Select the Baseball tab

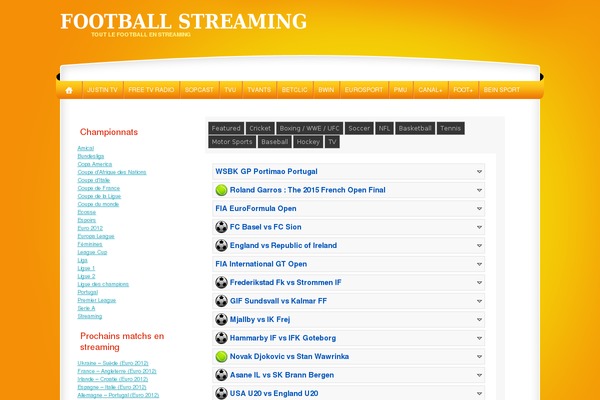274,142
